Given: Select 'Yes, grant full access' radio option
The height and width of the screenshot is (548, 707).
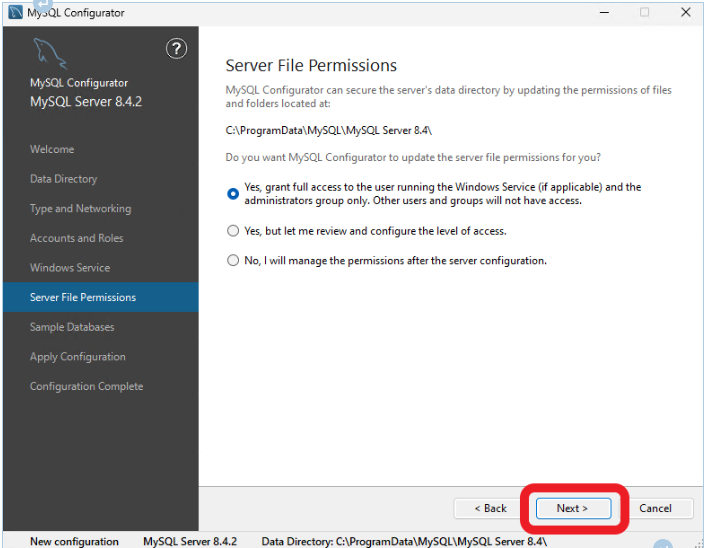Looking at the screenshot, I should point(233,193).
